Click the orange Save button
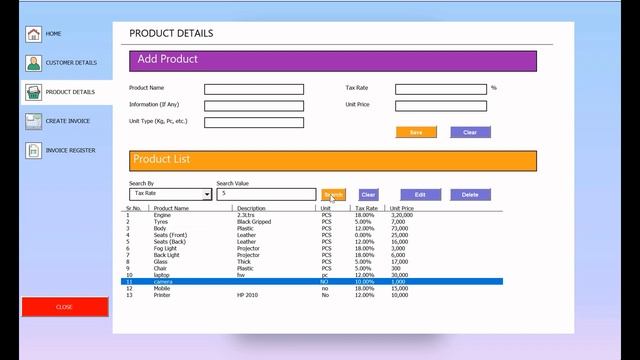 pos(416,132)
